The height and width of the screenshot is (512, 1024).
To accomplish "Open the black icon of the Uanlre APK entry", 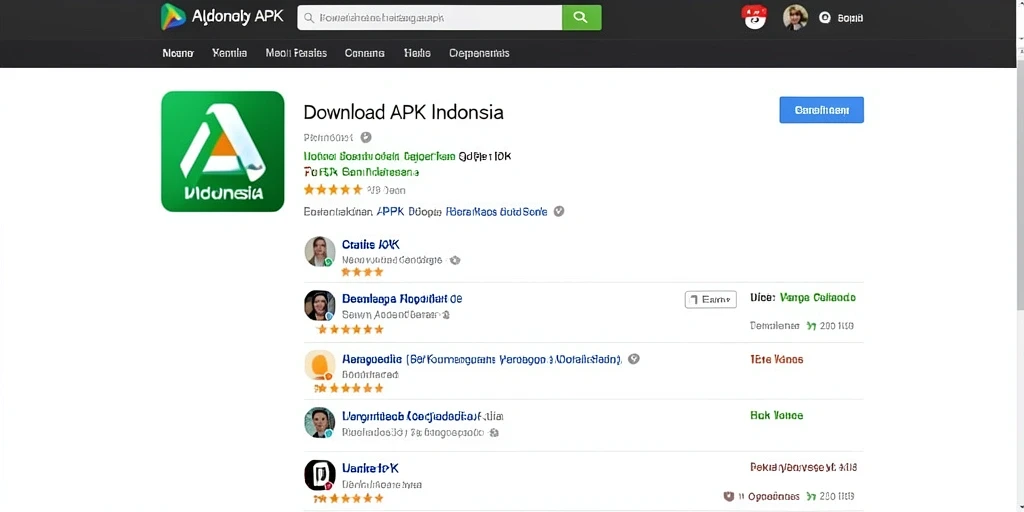I will (320, 475).
